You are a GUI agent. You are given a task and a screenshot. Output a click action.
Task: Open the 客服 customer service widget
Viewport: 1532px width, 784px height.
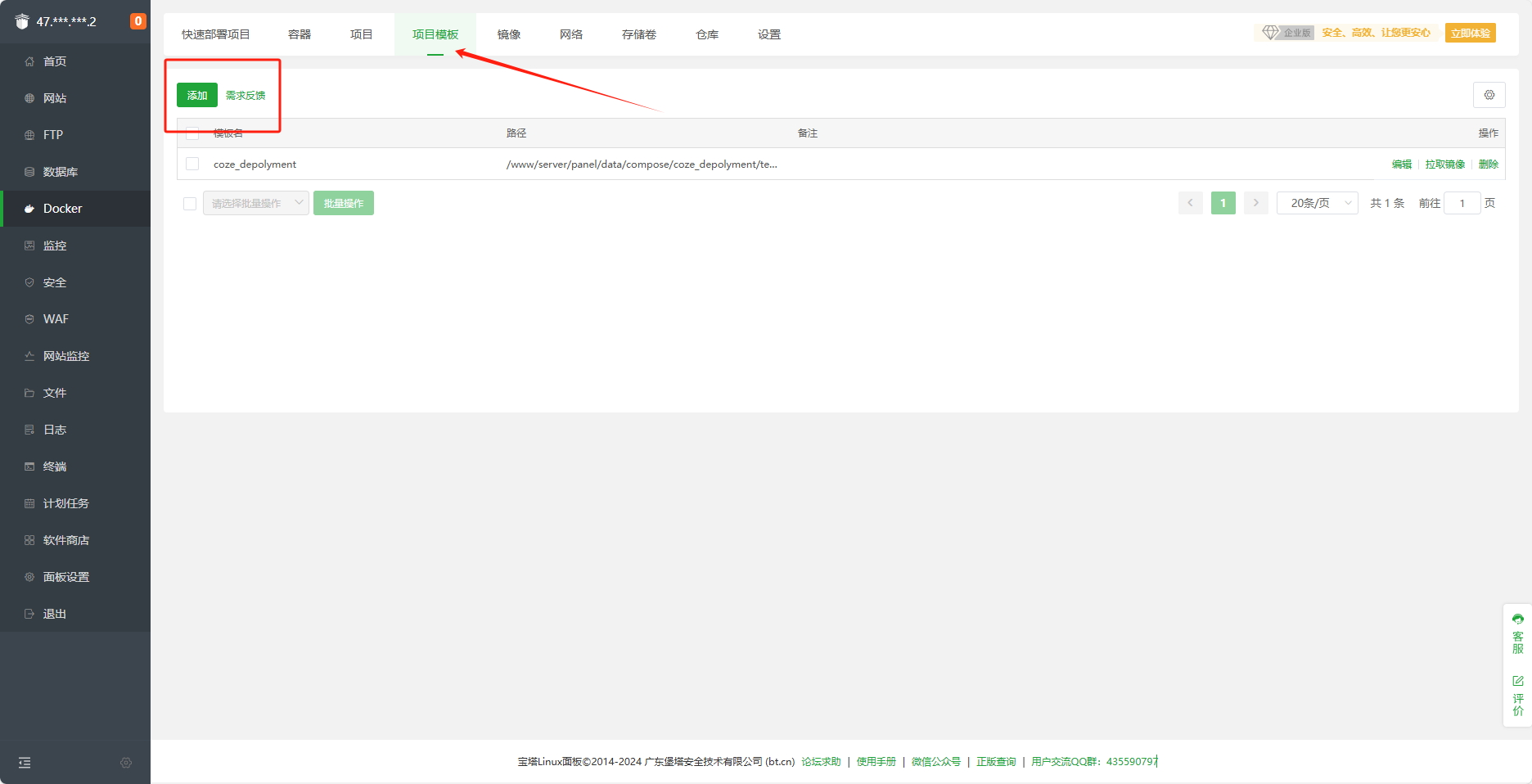(1518, 634)
